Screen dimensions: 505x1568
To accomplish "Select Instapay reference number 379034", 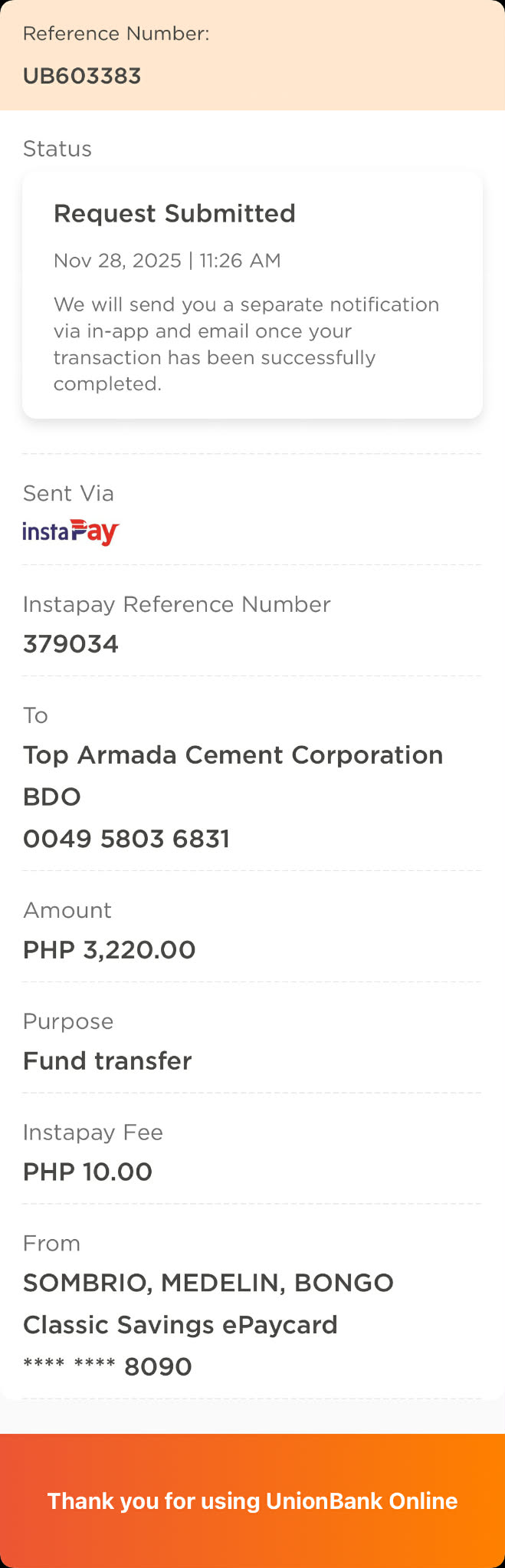I will click(71, 644).
